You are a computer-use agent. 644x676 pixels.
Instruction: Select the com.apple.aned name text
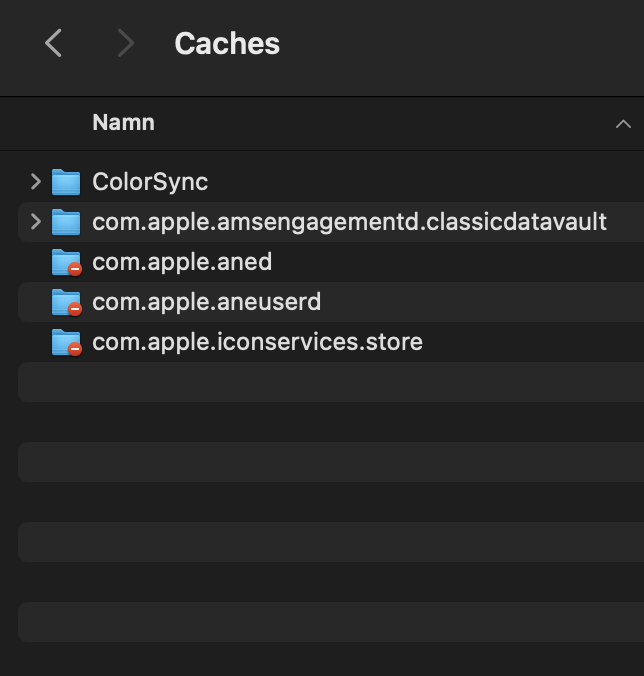coord(182,262)
